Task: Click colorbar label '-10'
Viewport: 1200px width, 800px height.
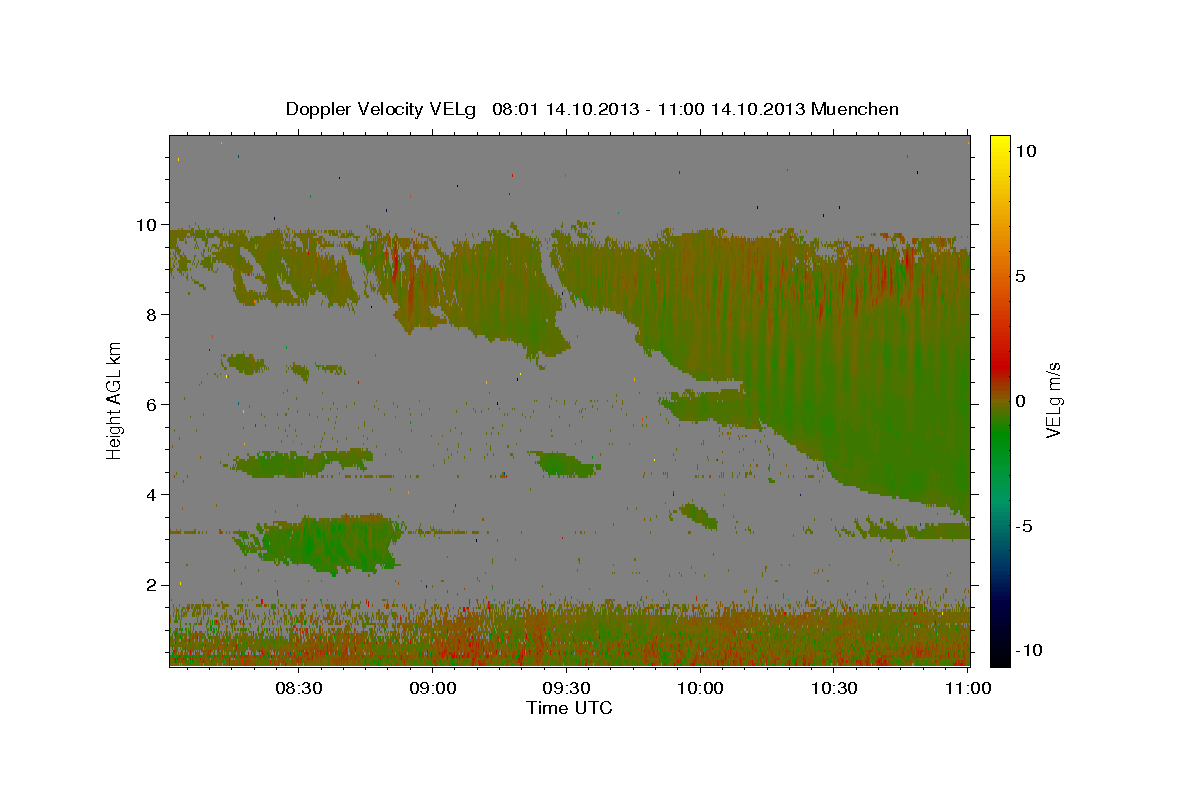Action: pos(1030,650)
